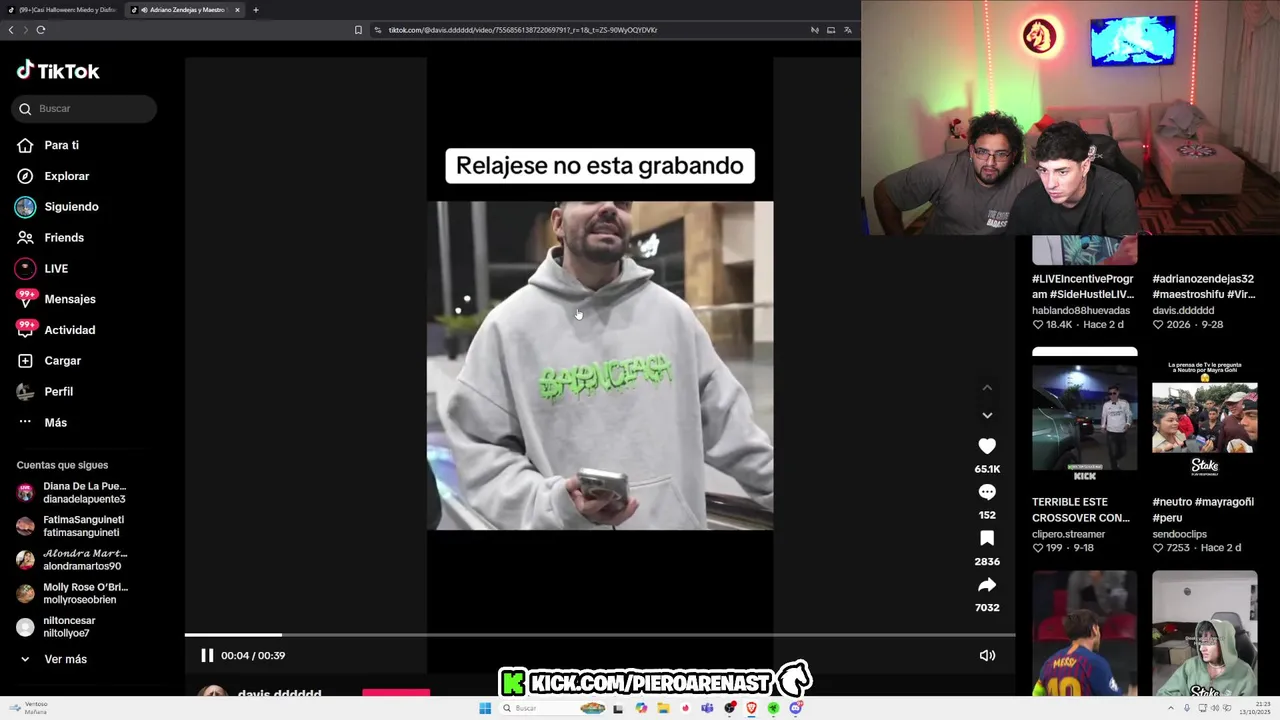Open Siguiendo feed
The height and width of the screenshot is (720, 1280).
[71, 207]
